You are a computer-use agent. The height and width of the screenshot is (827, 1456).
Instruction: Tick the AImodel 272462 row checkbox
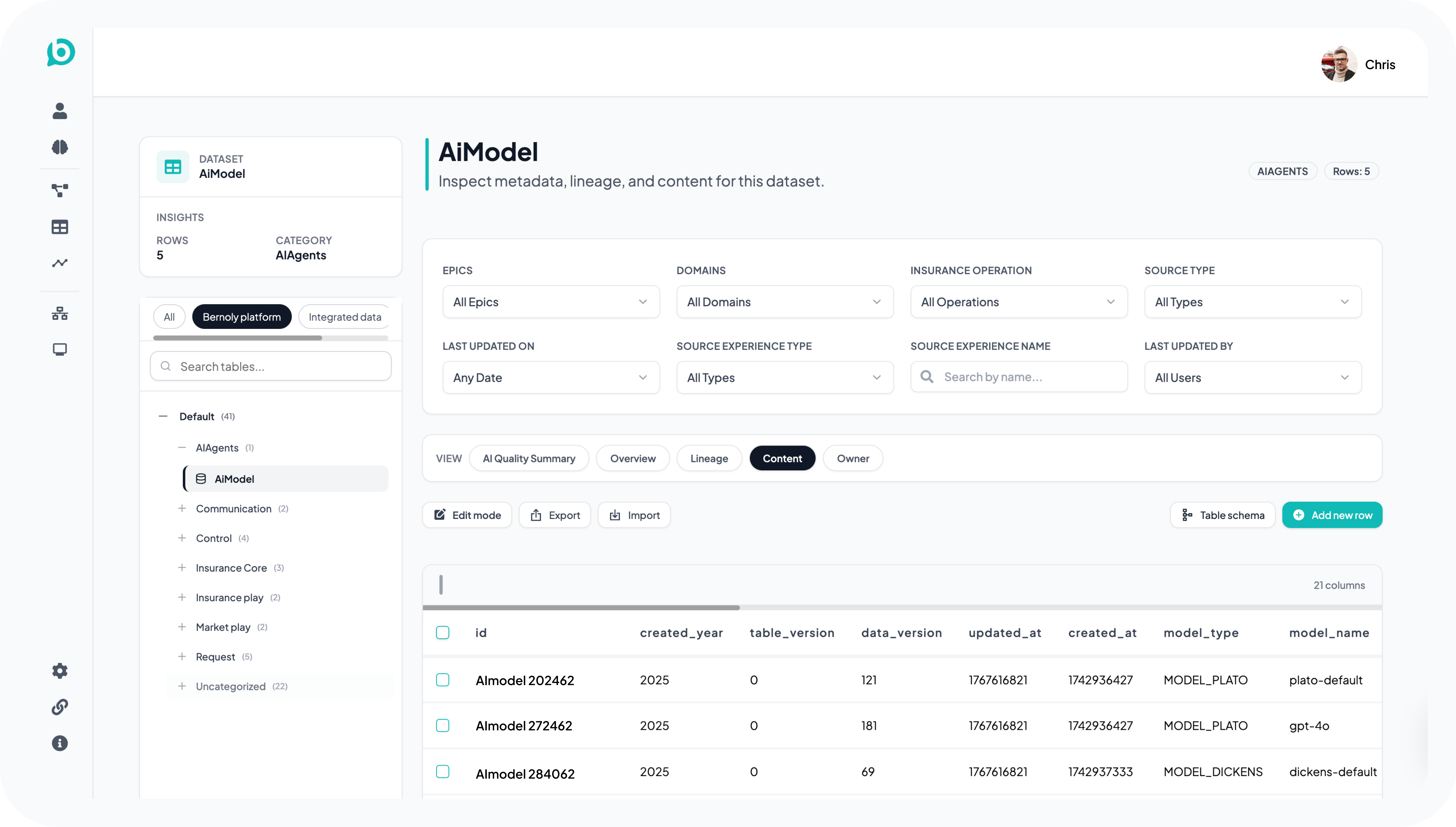pos(443,725)
